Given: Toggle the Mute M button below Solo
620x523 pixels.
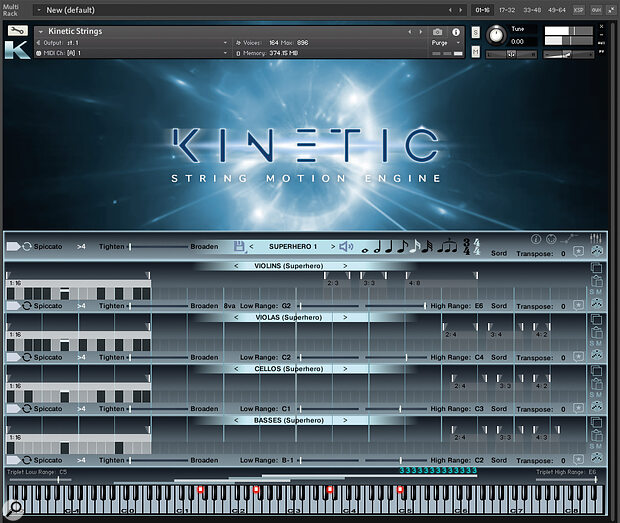Looking at the screenshot, I should [476, 51].
